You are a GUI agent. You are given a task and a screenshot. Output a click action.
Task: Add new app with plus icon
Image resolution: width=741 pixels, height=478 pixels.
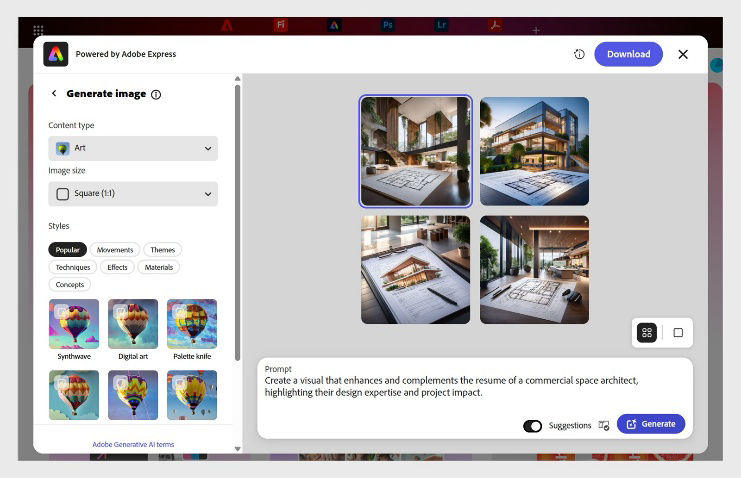pos(535,30)
